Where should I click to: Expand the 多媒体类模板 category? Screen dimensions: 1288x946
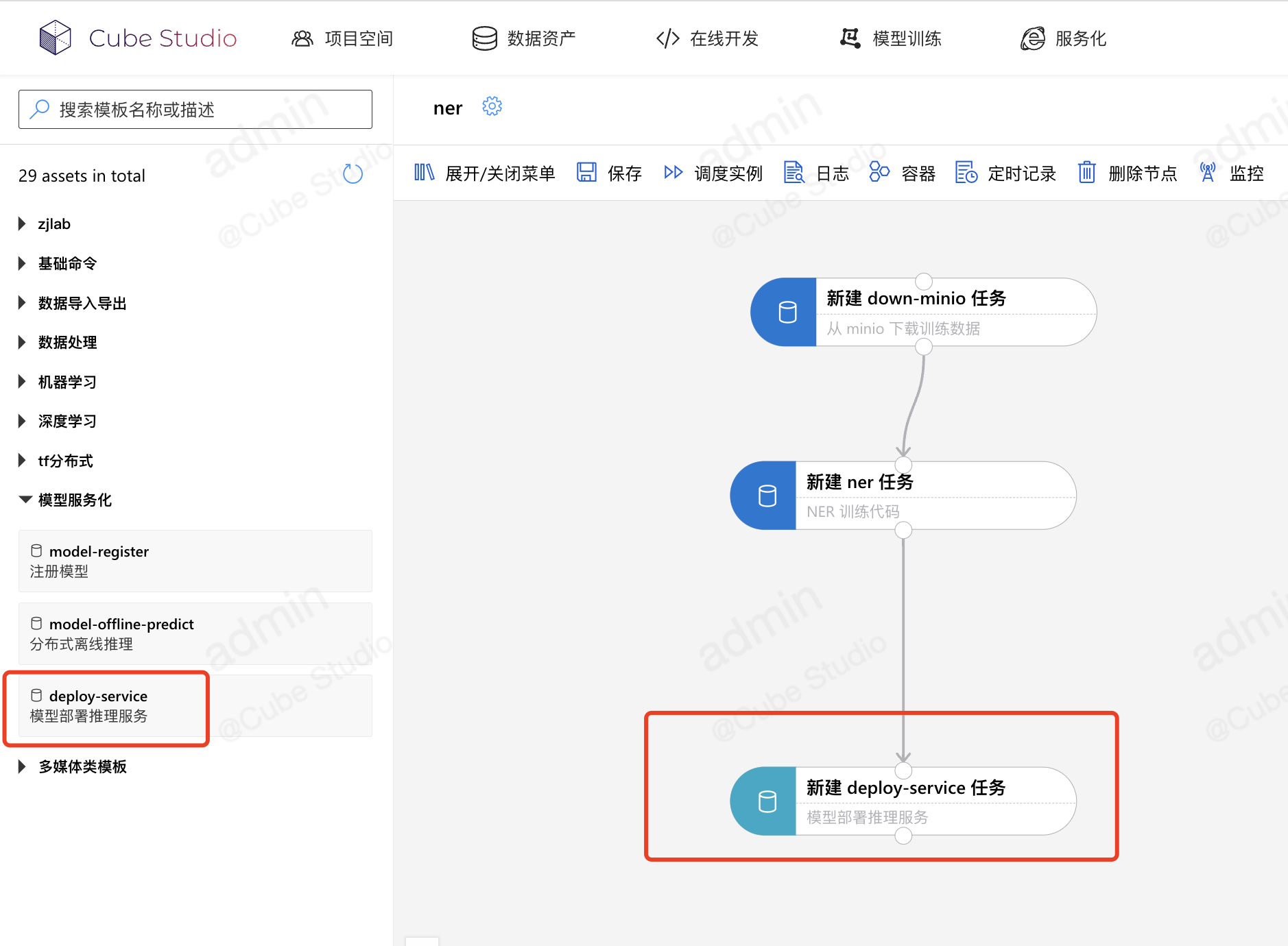(x=23, y=767)
